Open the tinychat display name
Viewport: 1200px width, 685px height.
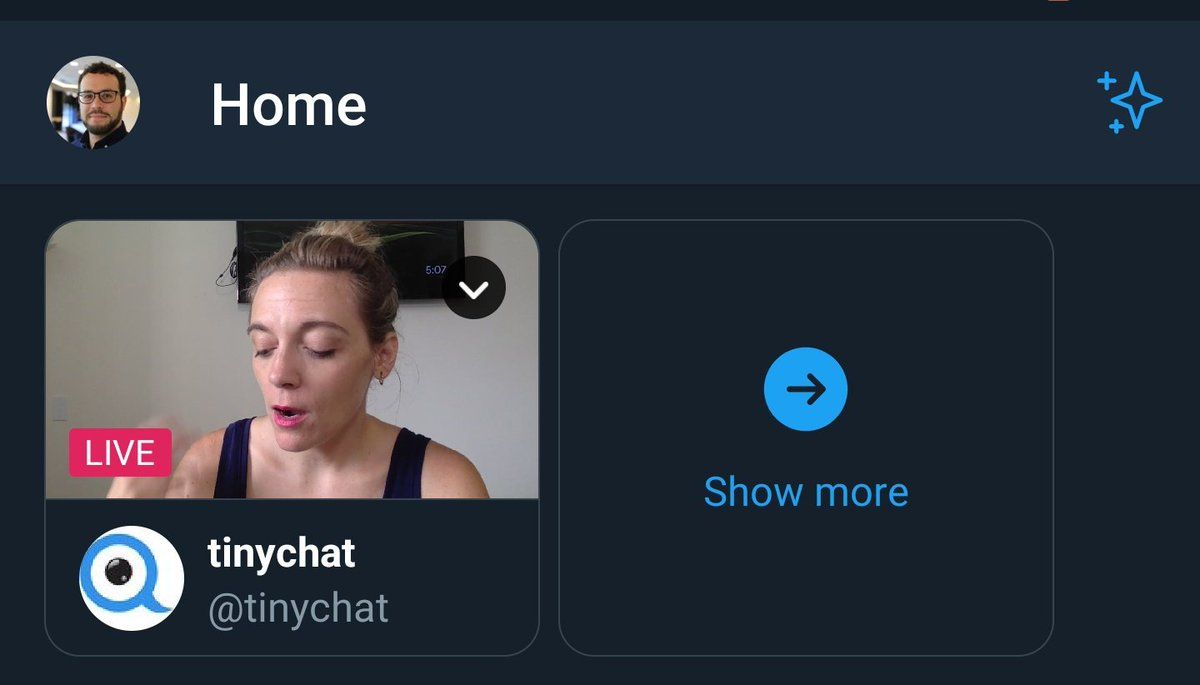point(281,553)
